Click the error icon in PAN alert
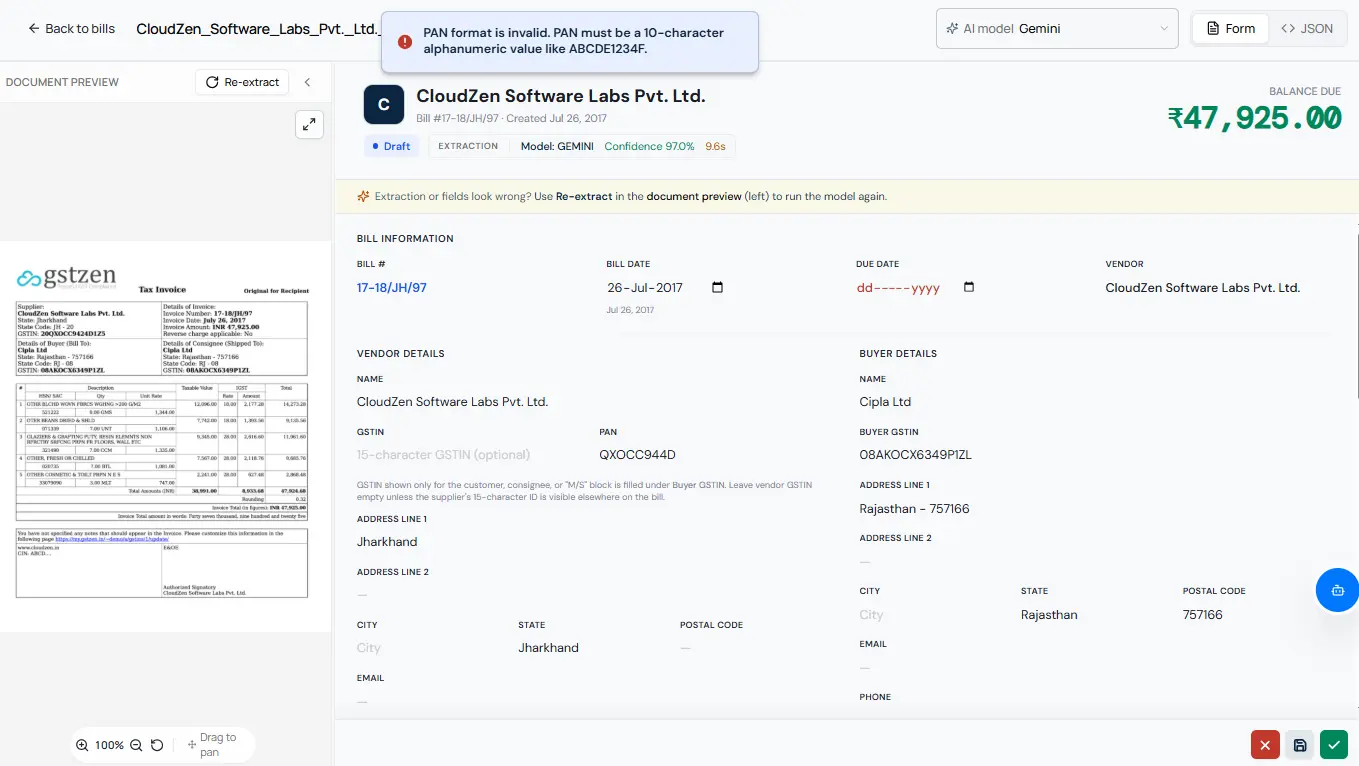1359x766 pixels. 405,41
